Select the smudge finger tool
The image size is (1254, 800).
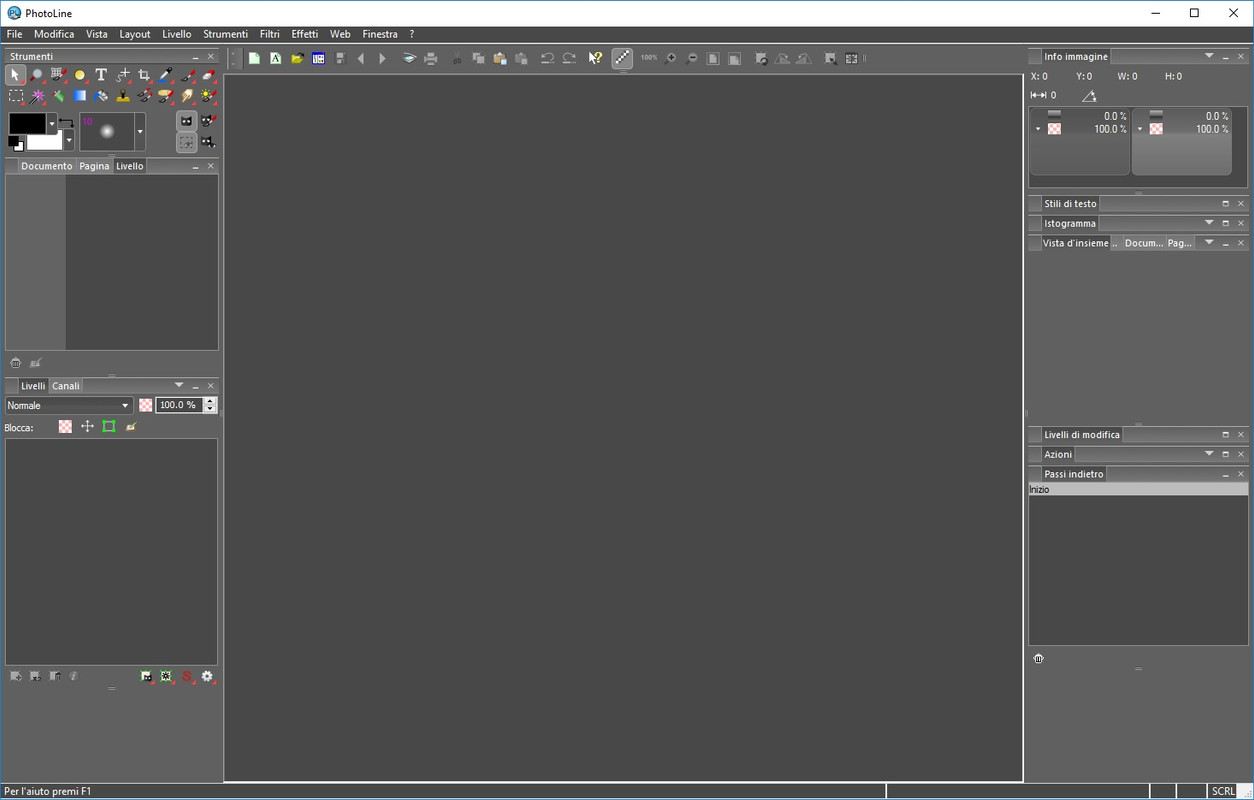(x=187, y=96)
